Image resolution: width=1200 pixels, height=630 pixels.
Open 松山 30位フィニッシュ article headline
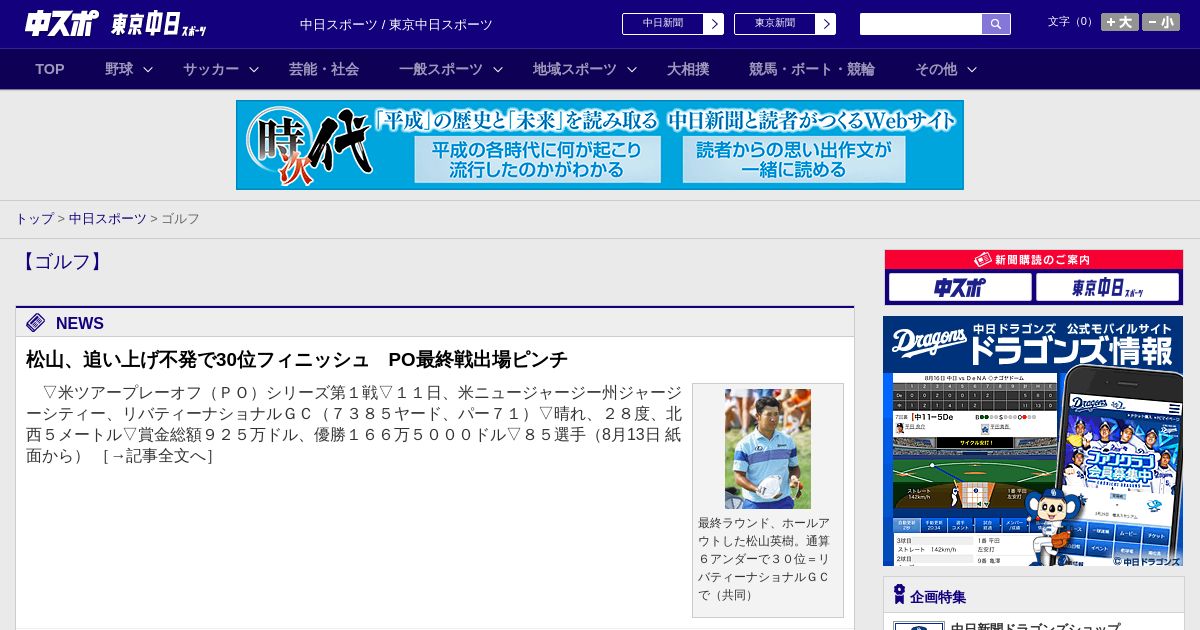(297, 359)
